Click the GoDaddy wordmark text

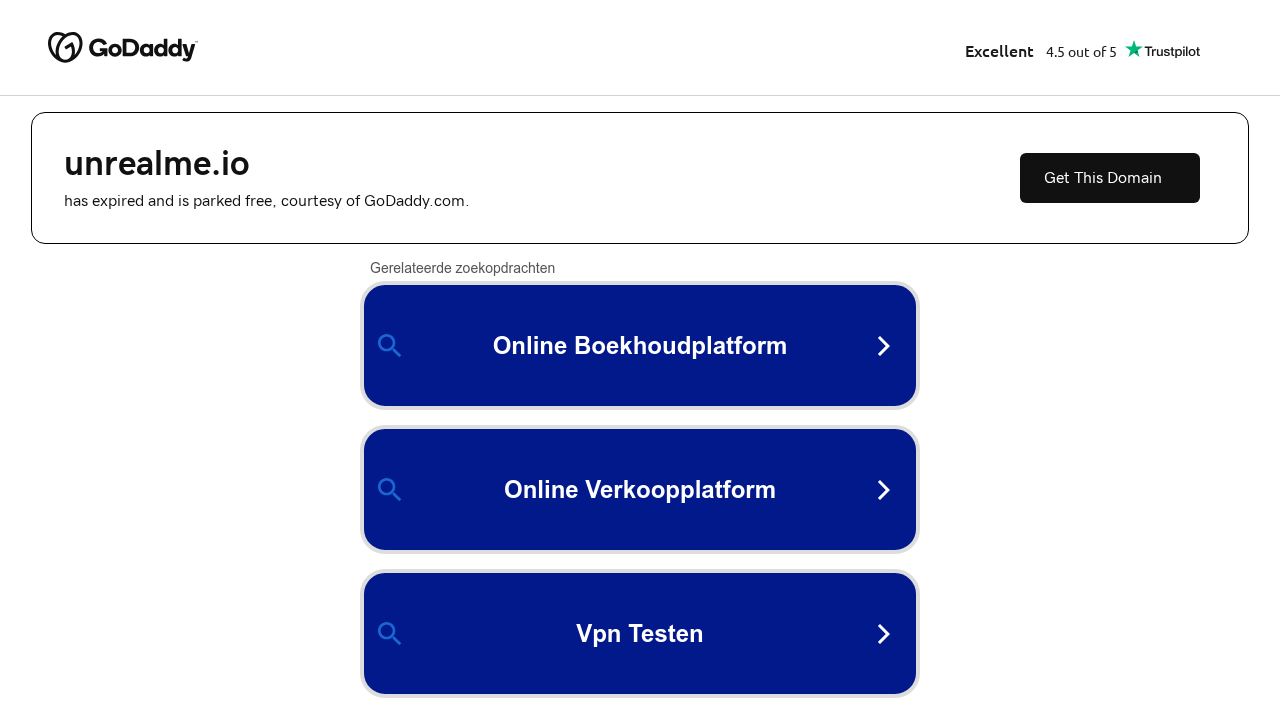pos(142,48)
